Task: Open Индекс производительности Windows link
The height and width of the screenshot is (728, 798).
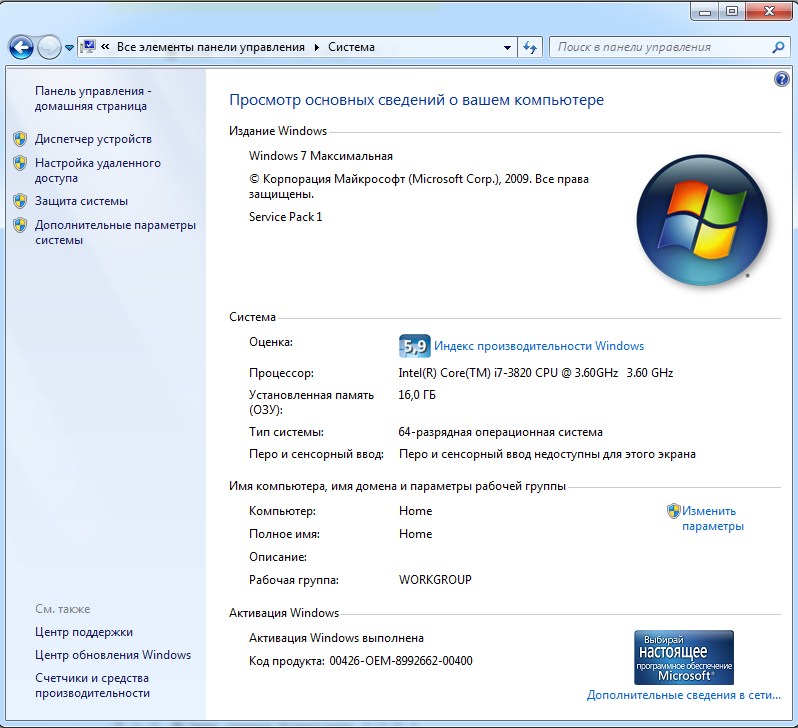Action: [x=539, y=346]
